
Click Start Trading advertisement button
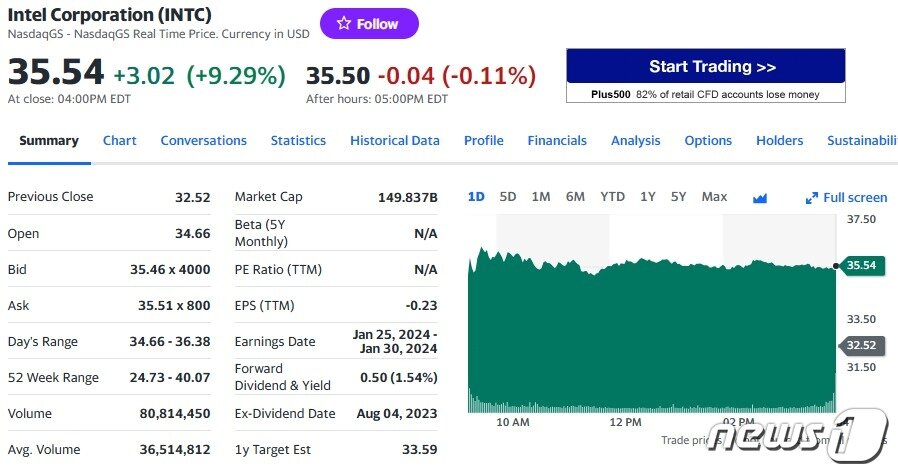705,67
